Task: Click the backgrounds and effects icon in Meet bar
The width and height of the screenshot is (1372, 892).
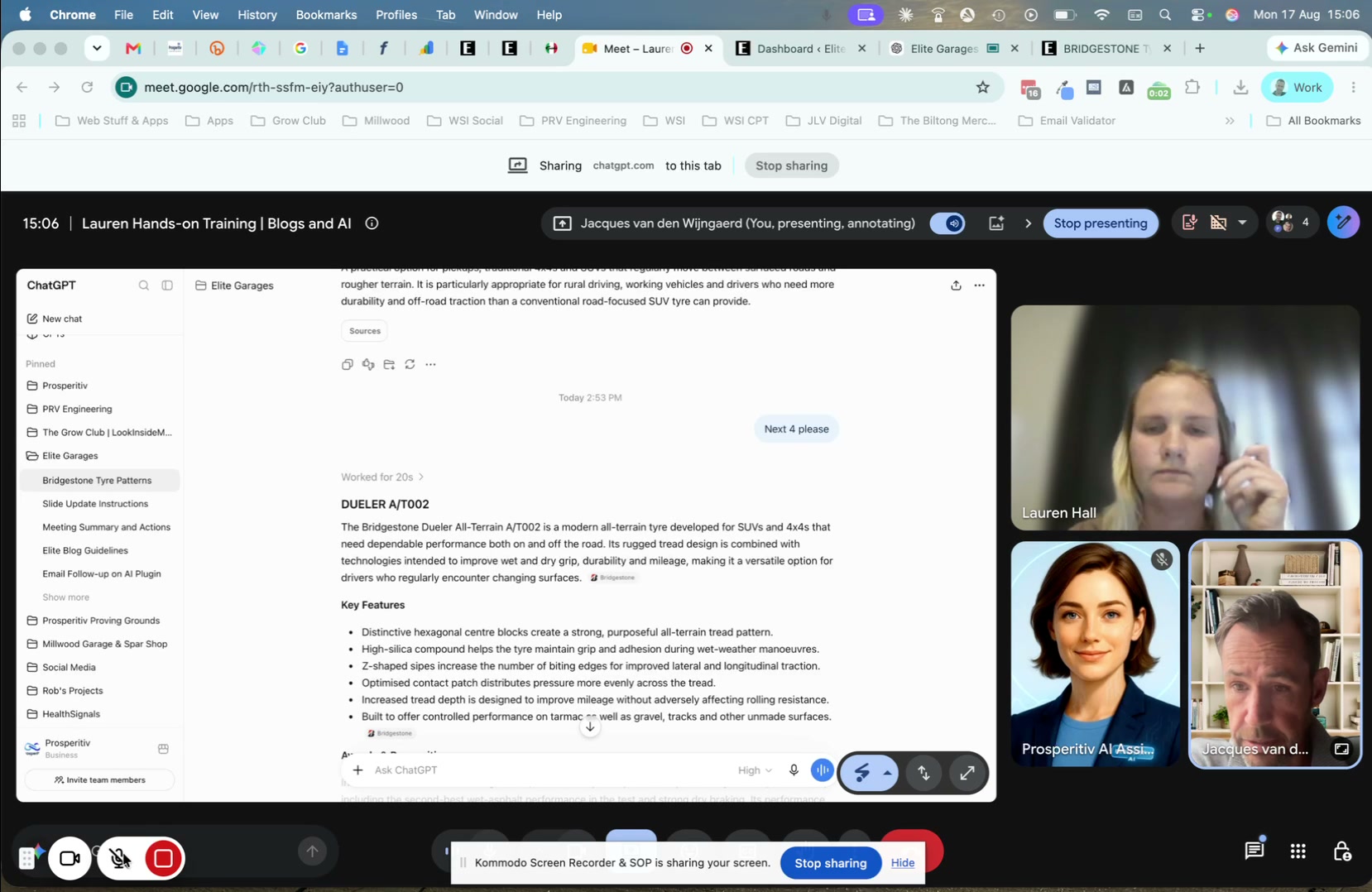Action: (996, 223)
